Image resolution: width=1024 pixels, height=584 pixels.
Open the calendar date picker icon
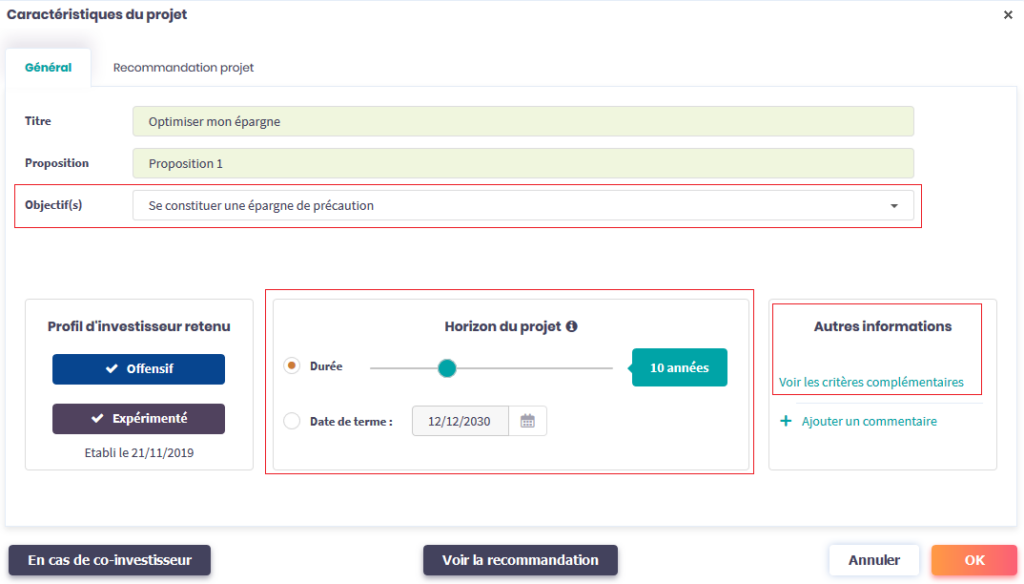[x=527, y=421]
